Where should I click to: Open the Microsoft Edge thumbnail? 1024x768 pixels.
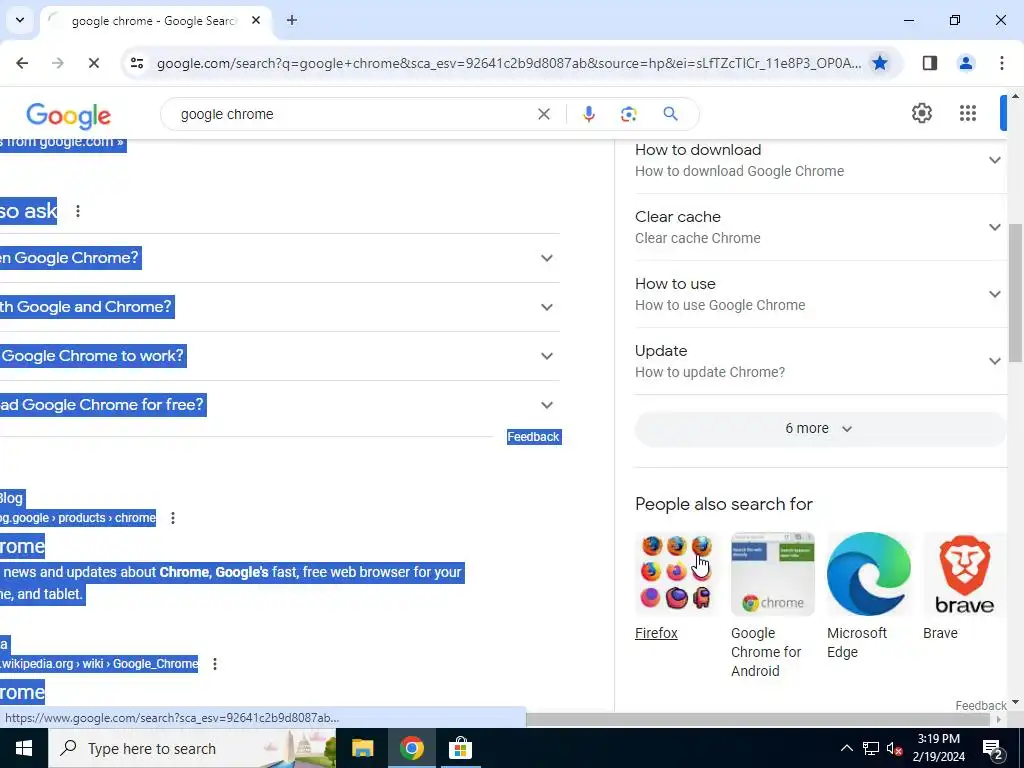point(869,574)
